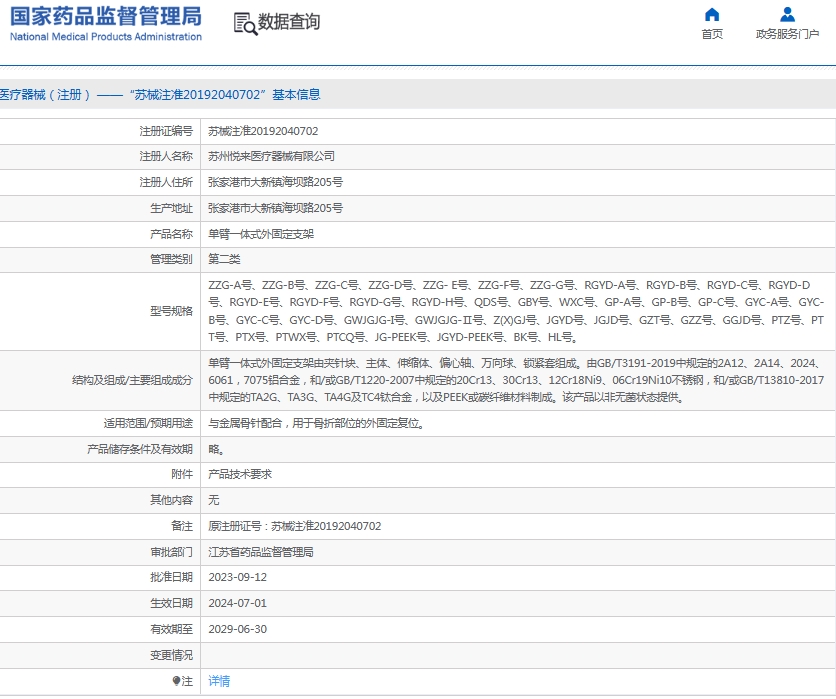Click the 附件 label
836x699 pixels.
pyautogui.click(x=182, y=474)
